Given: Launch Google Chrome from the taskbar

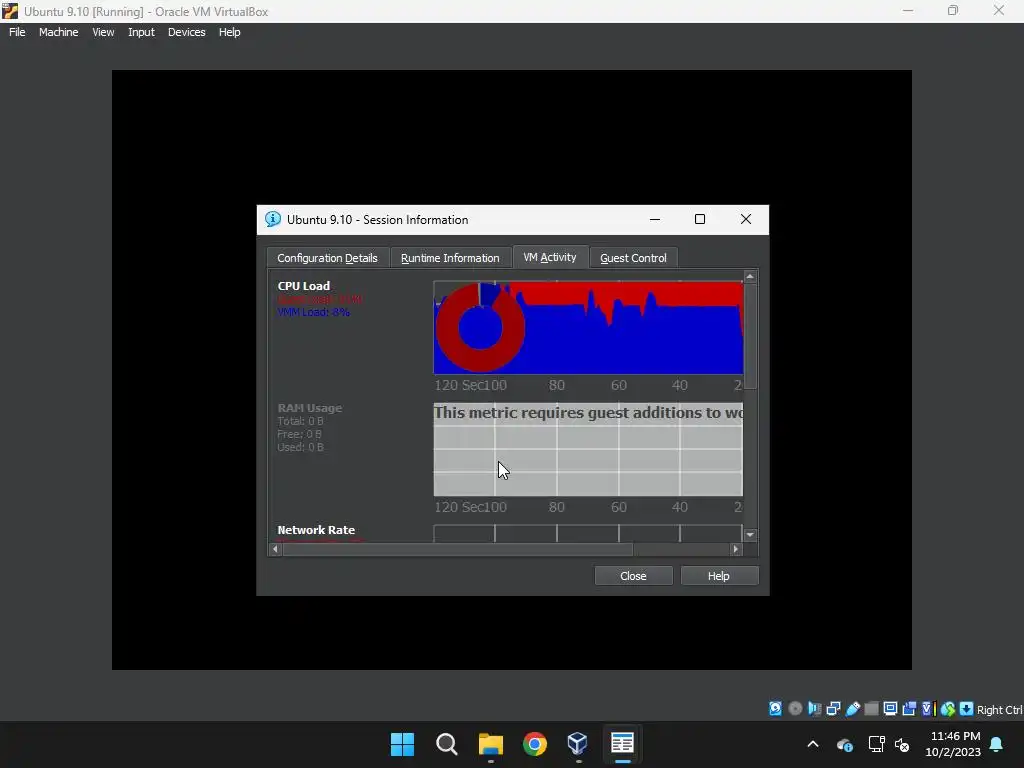Looking at the screenshot, I should (535, 744).
